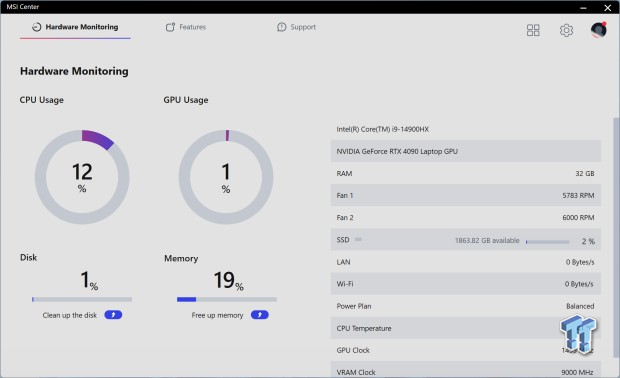The image size is (620, 378).
Task: Click the CPU Usage circular gauge
Action: click(82, 177)
